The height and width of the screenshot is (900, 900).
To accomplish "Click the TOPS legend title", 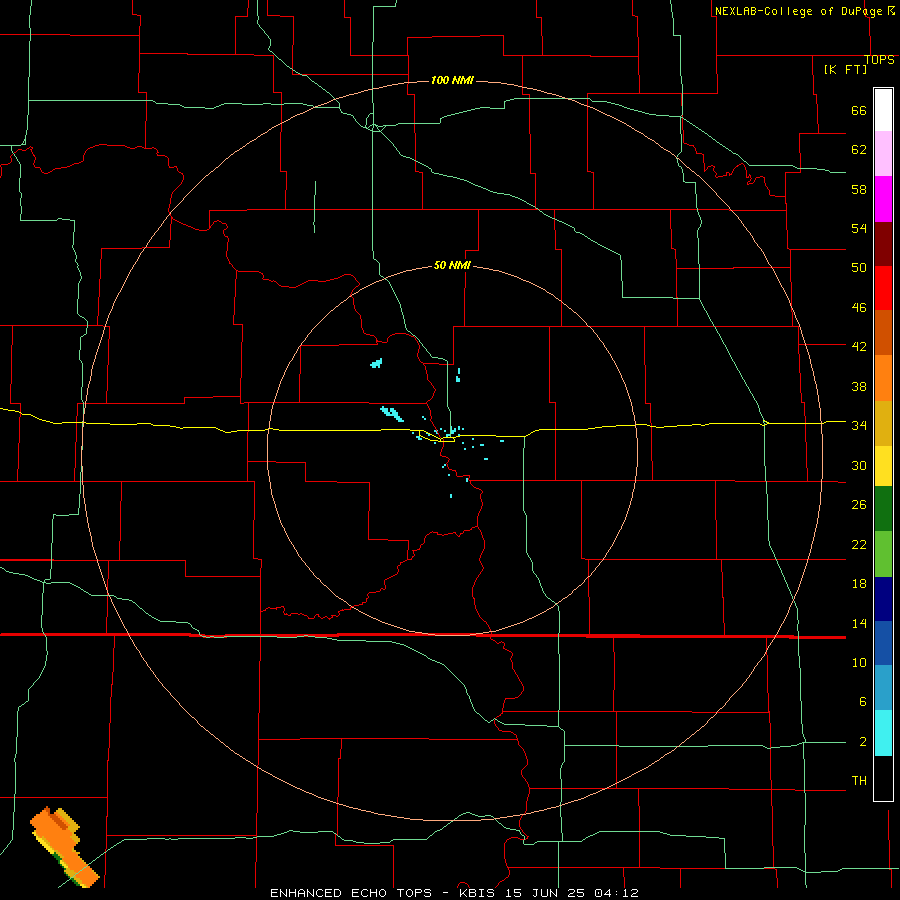I will [879, 59].
